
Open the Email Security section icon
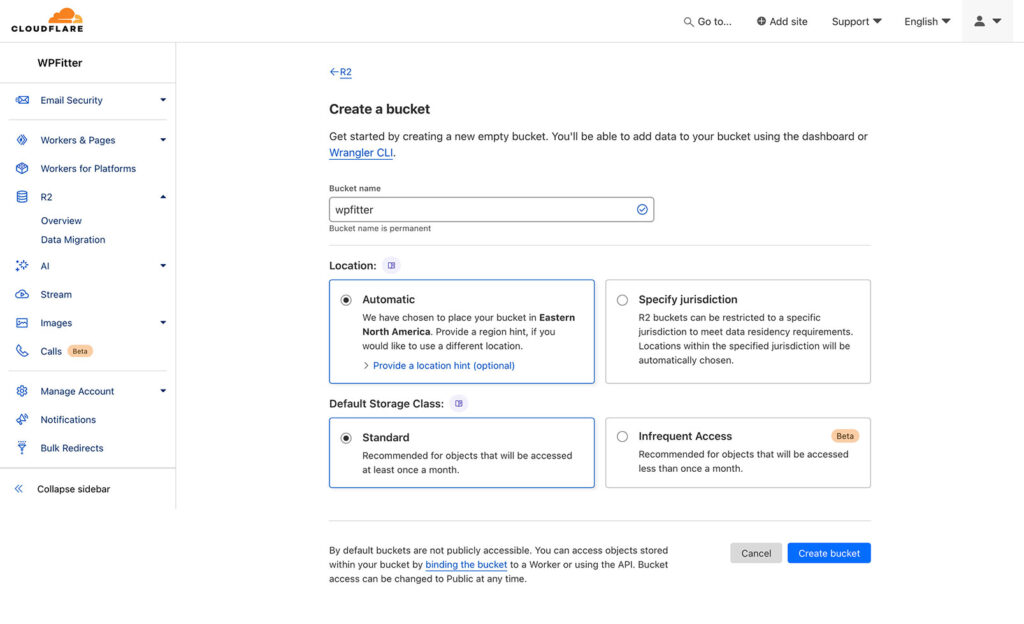pos(22,100)
